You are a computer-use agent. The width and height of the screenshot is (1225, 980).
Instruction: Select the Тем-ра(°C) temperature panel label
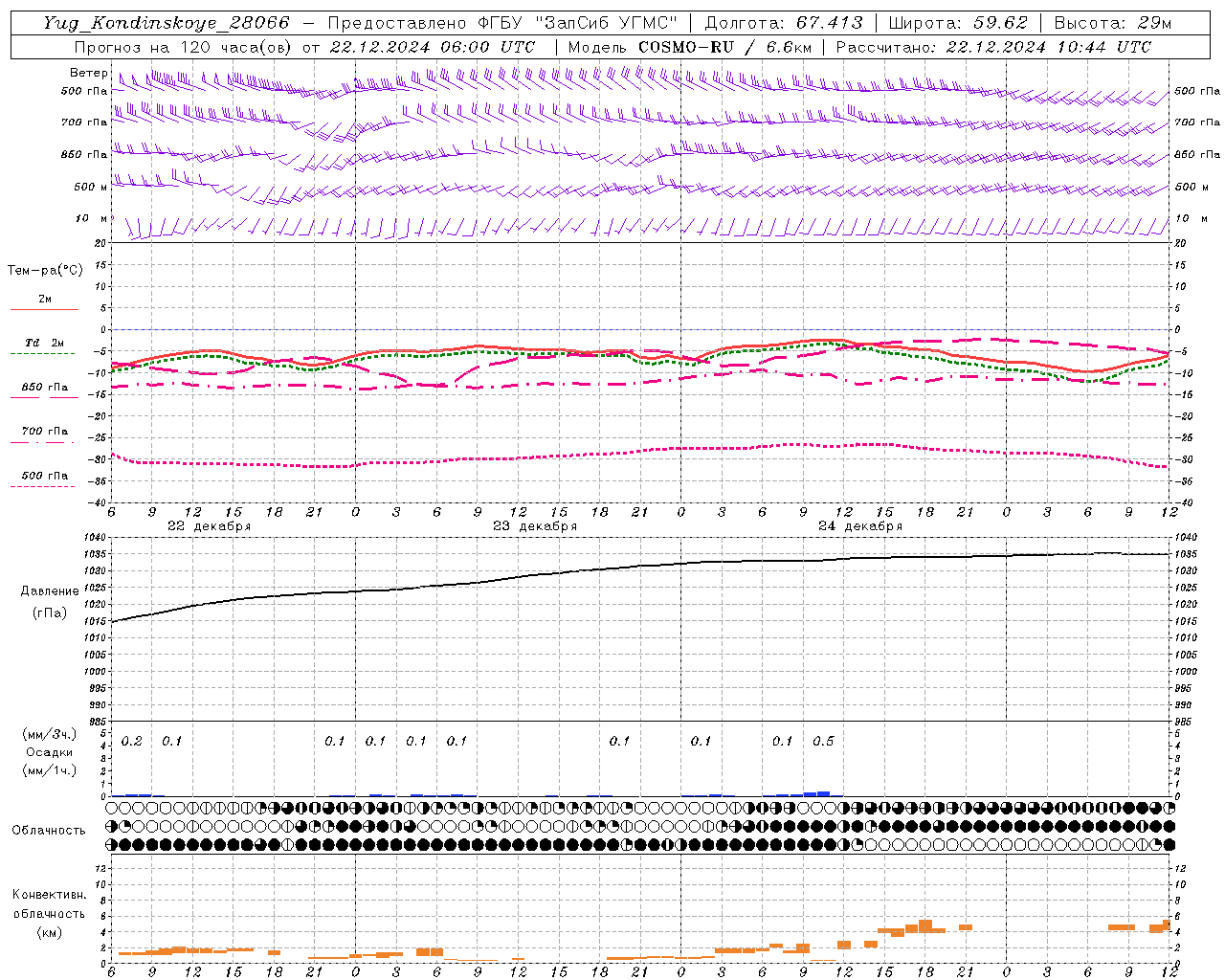point(45,271)
